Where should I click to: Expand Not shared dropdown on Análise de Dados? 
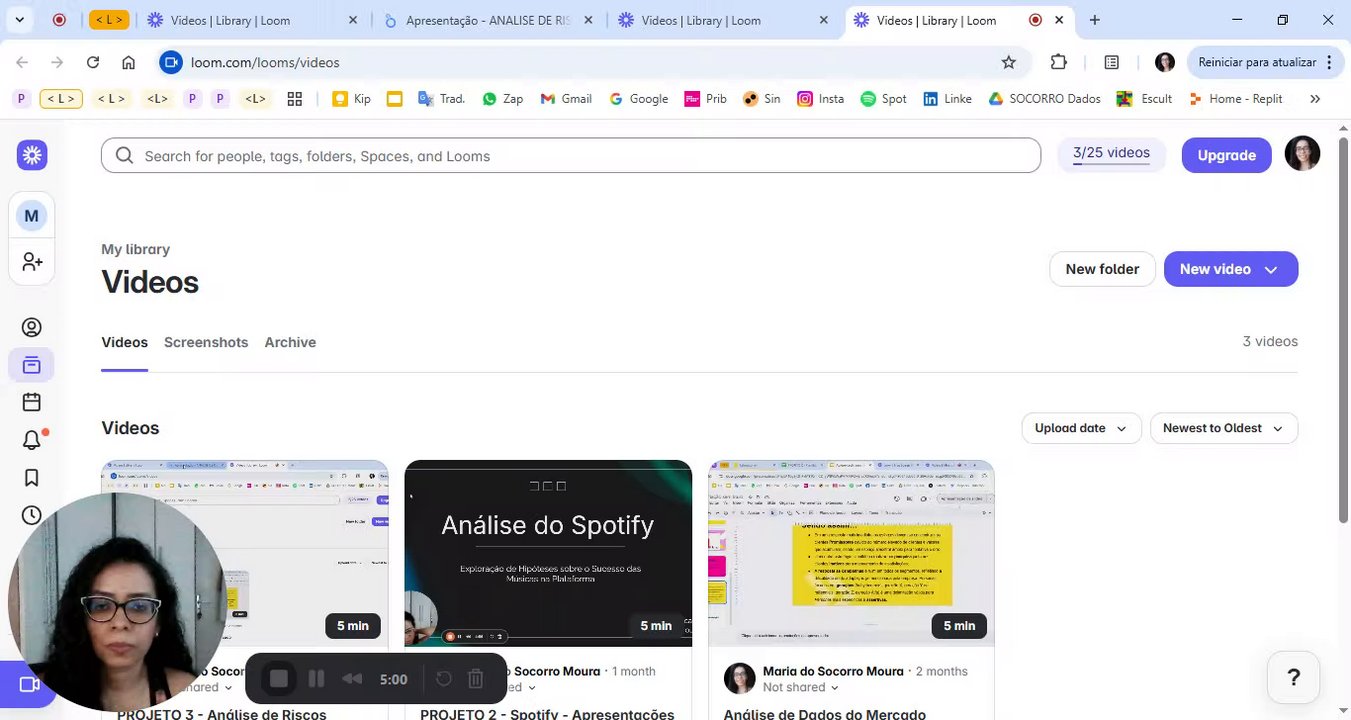[799, 688]
